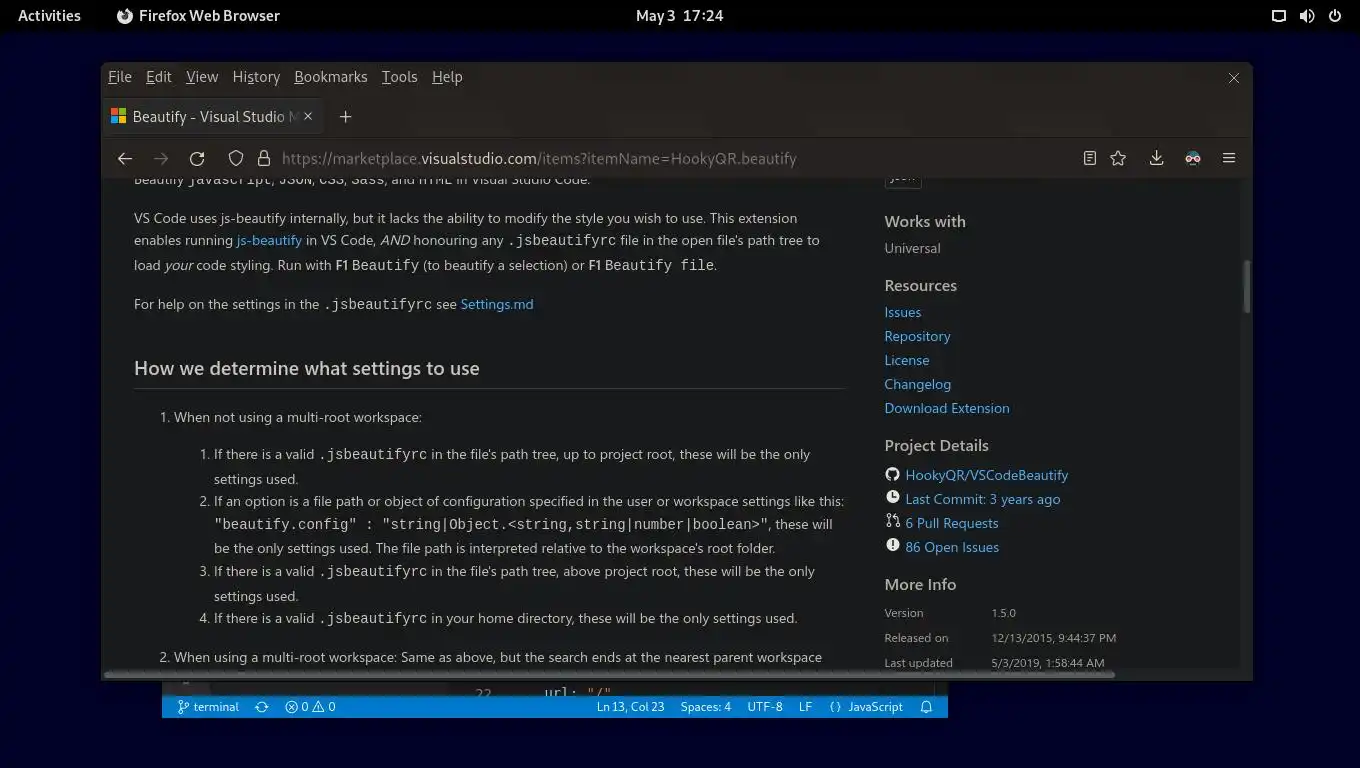The height and width of the screenshot is (768, 1360).
Task: Open tracking protection shield icon
Action: tap(236, 158)
